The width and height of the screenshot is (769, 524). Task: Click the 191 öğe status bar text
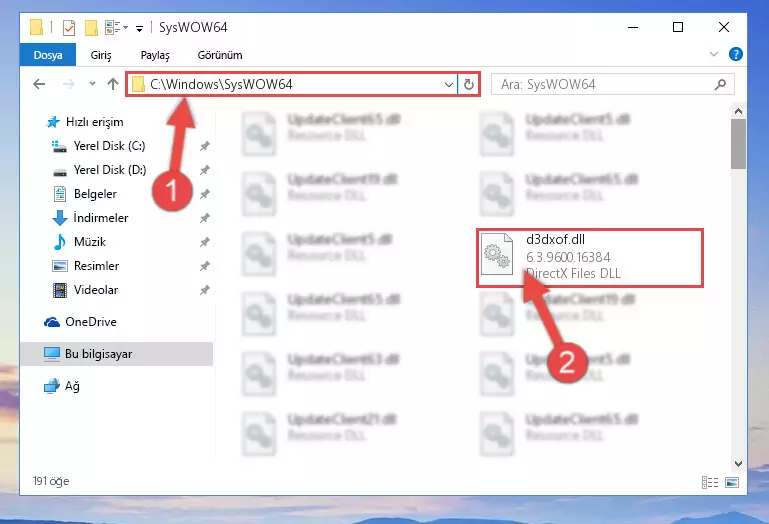click(51, 481)
